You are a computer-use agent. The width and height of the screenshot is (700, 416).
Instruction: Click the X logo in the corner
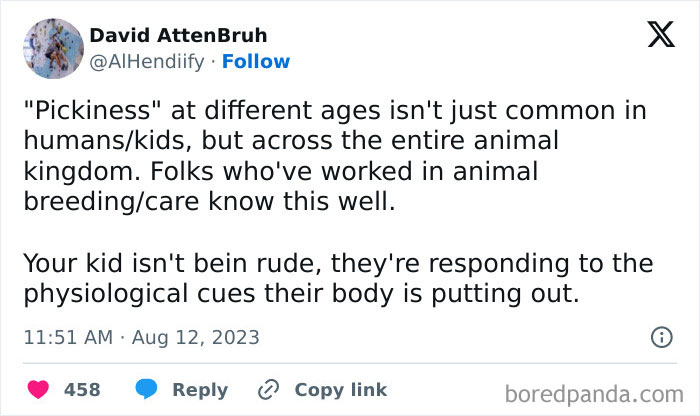point(661,36)
